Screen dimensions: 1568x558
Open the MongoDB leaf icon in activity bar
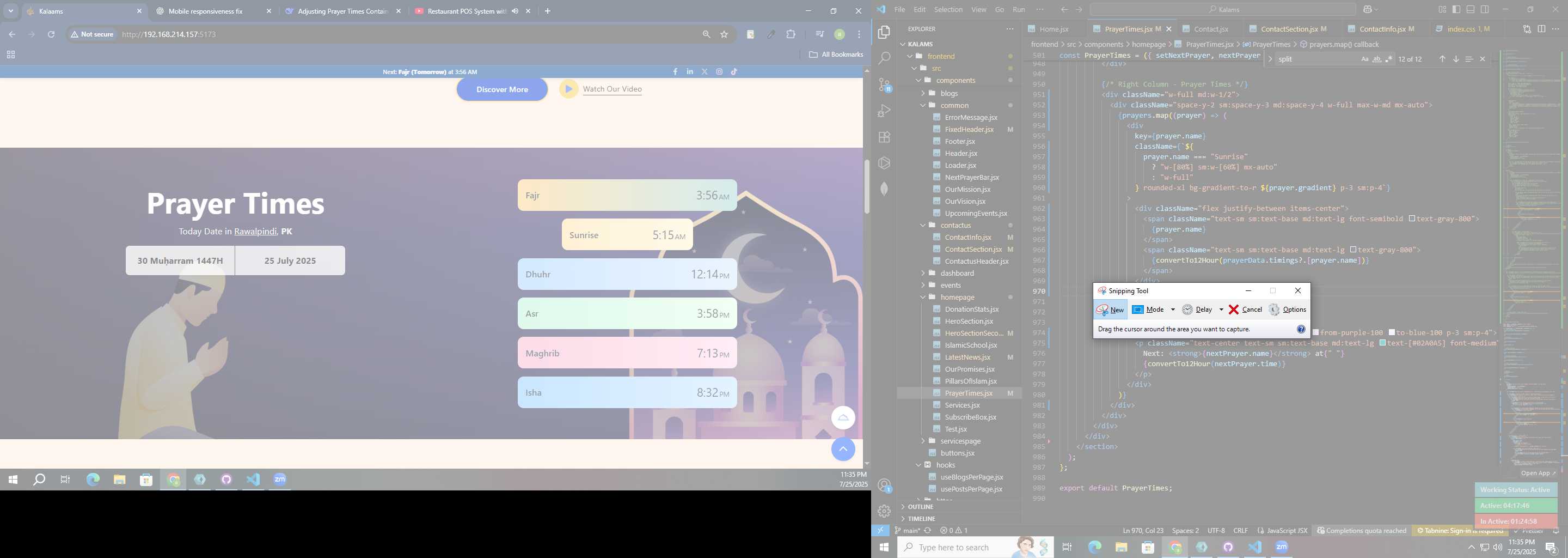coord(884,189)
